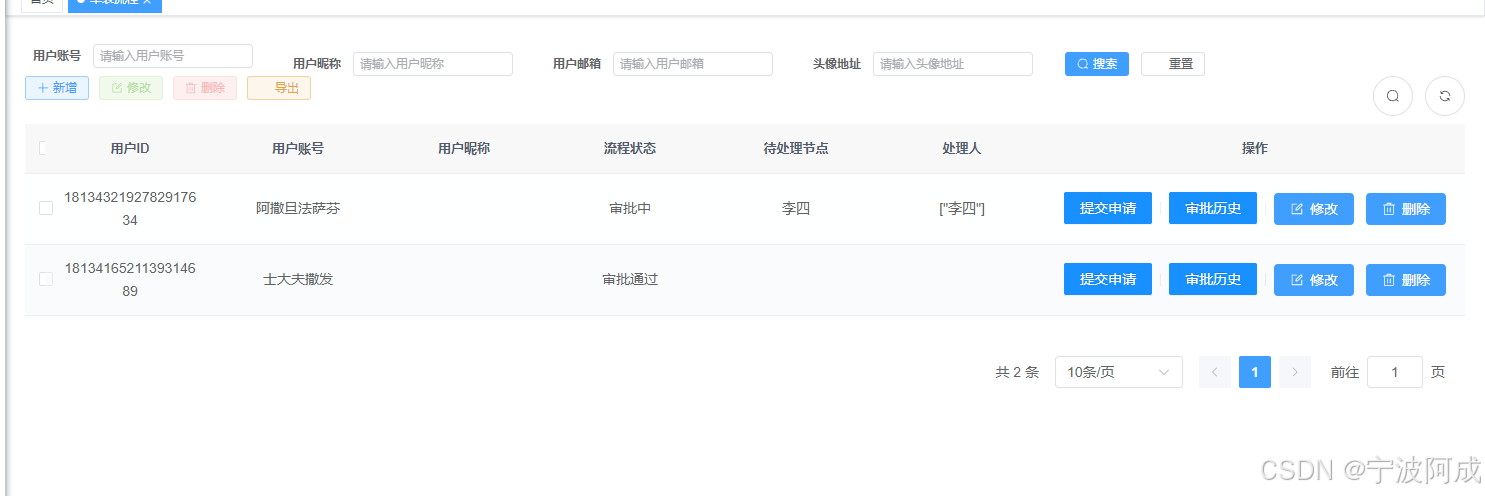Viewport: 1485px width, 496px height.
Task: Tick the checkbox for row 阿撒旦法萨芬
Action: [x=45, y=208]
